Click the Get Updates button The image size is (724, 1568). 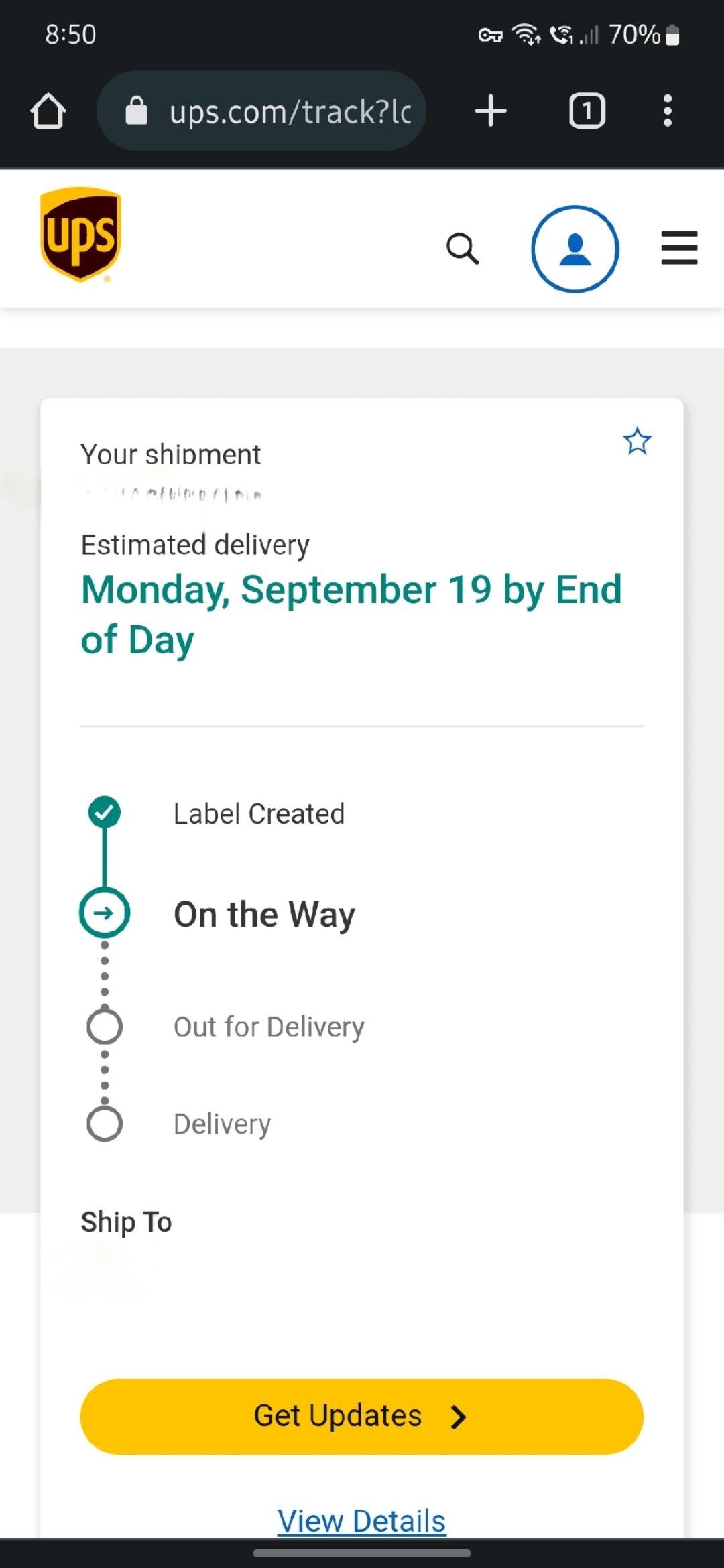point(362,1417)
